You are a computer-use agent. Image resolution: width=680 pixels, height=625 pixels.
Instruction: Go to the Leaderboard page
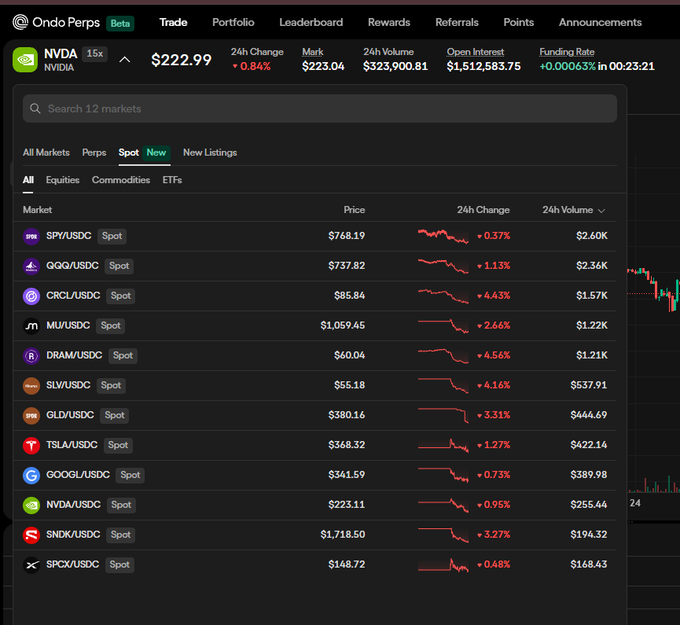pos(311,22)
